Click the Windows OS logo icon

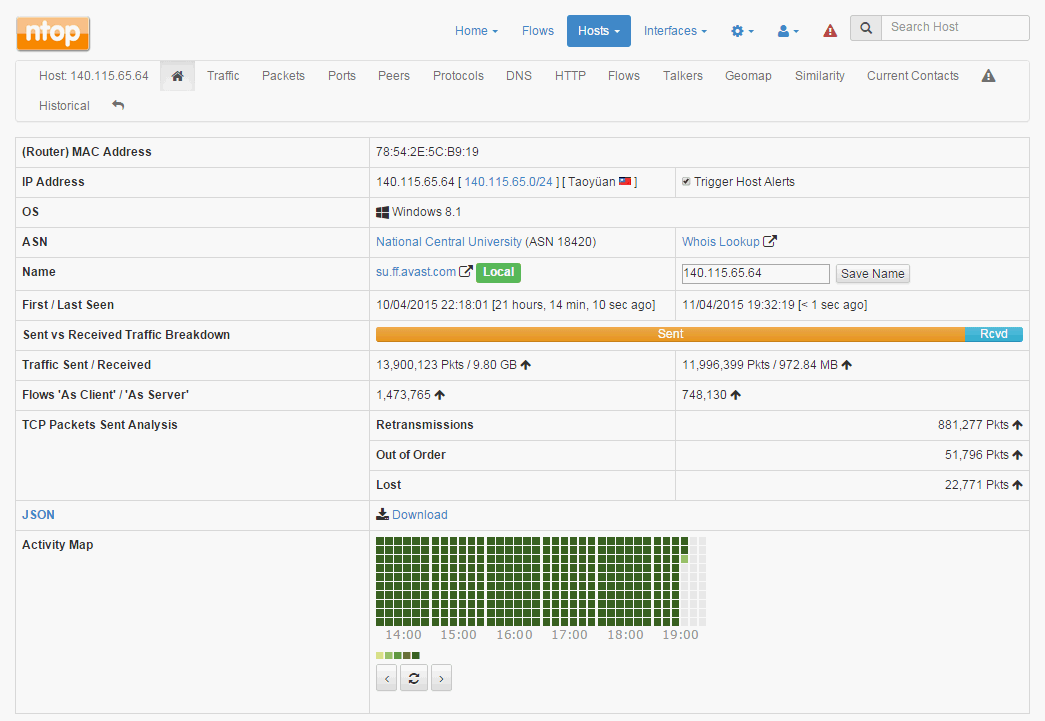(383, 212)
